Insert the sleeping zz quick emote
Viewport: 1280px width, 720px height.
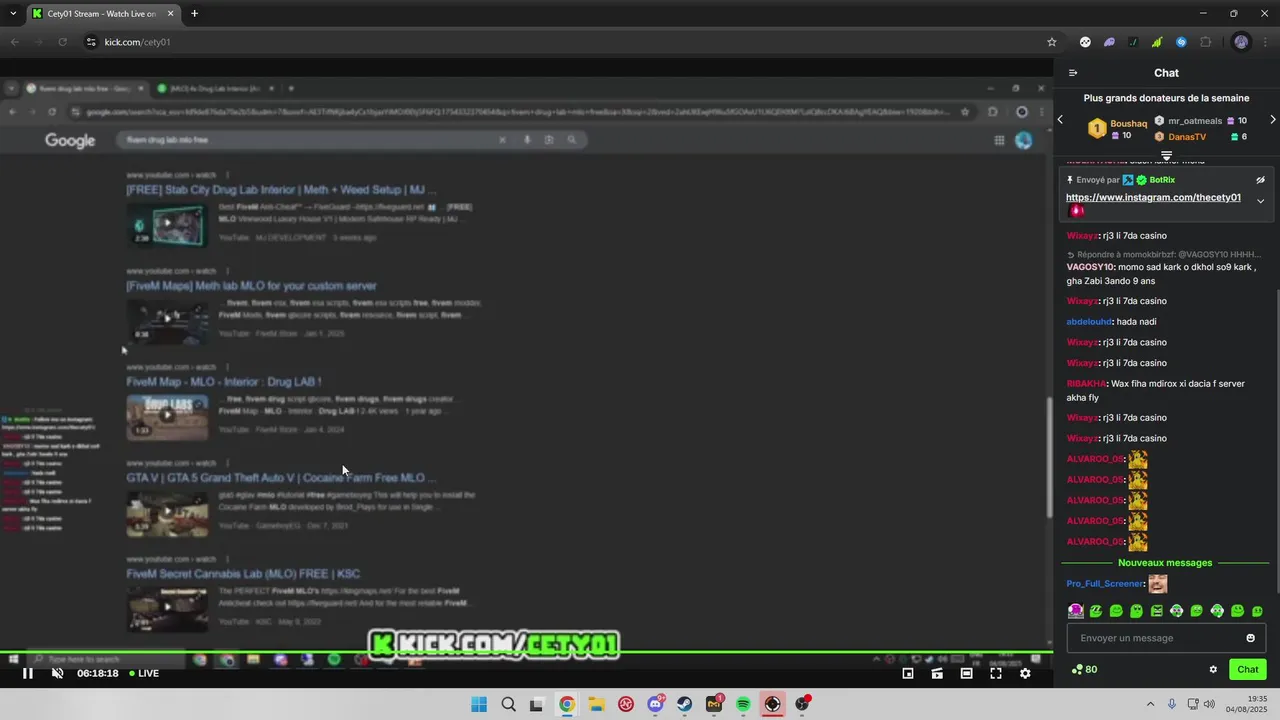click(x=1096, y=611)
